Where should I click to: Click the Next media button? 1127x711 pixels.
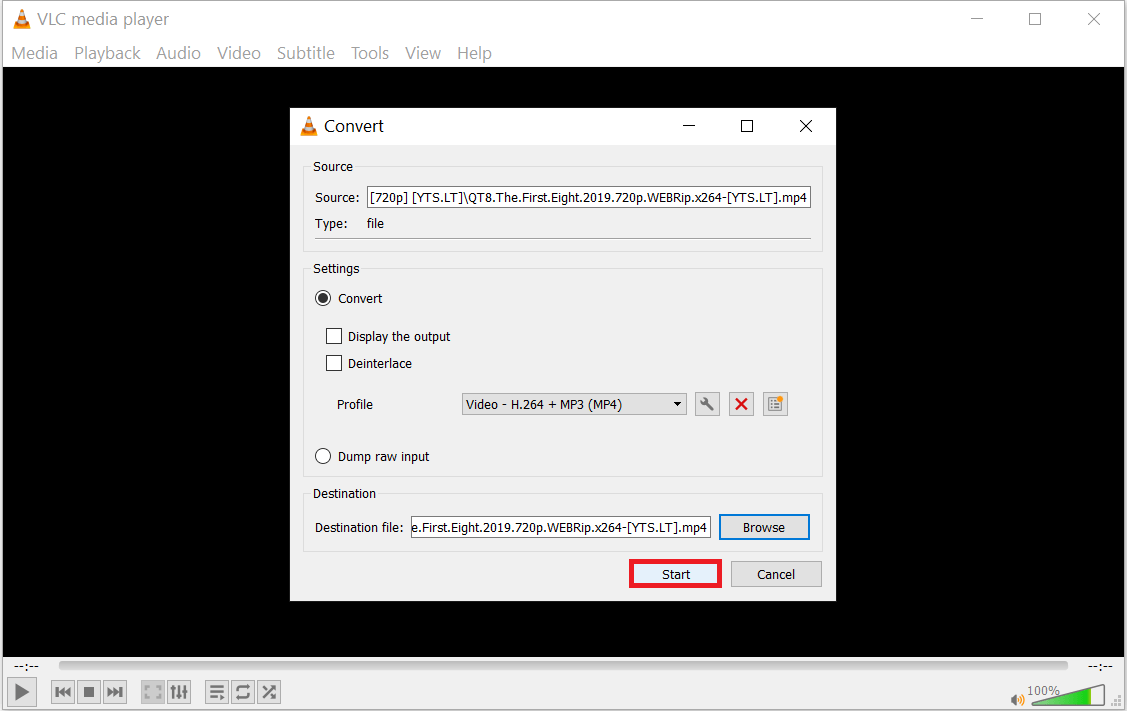pos(115,692)
